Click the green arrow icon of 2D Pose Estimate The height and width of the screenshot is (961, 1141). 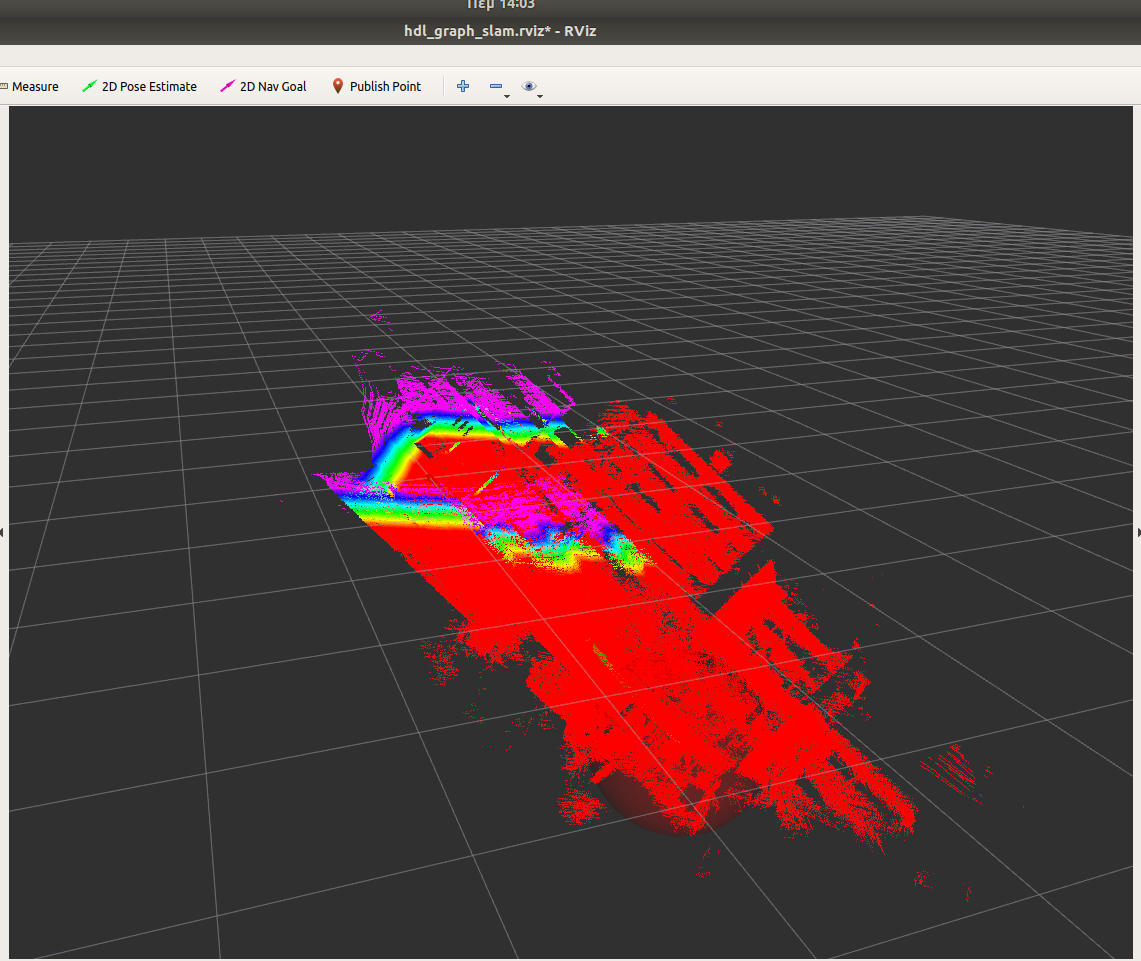(x=88, y=86)
